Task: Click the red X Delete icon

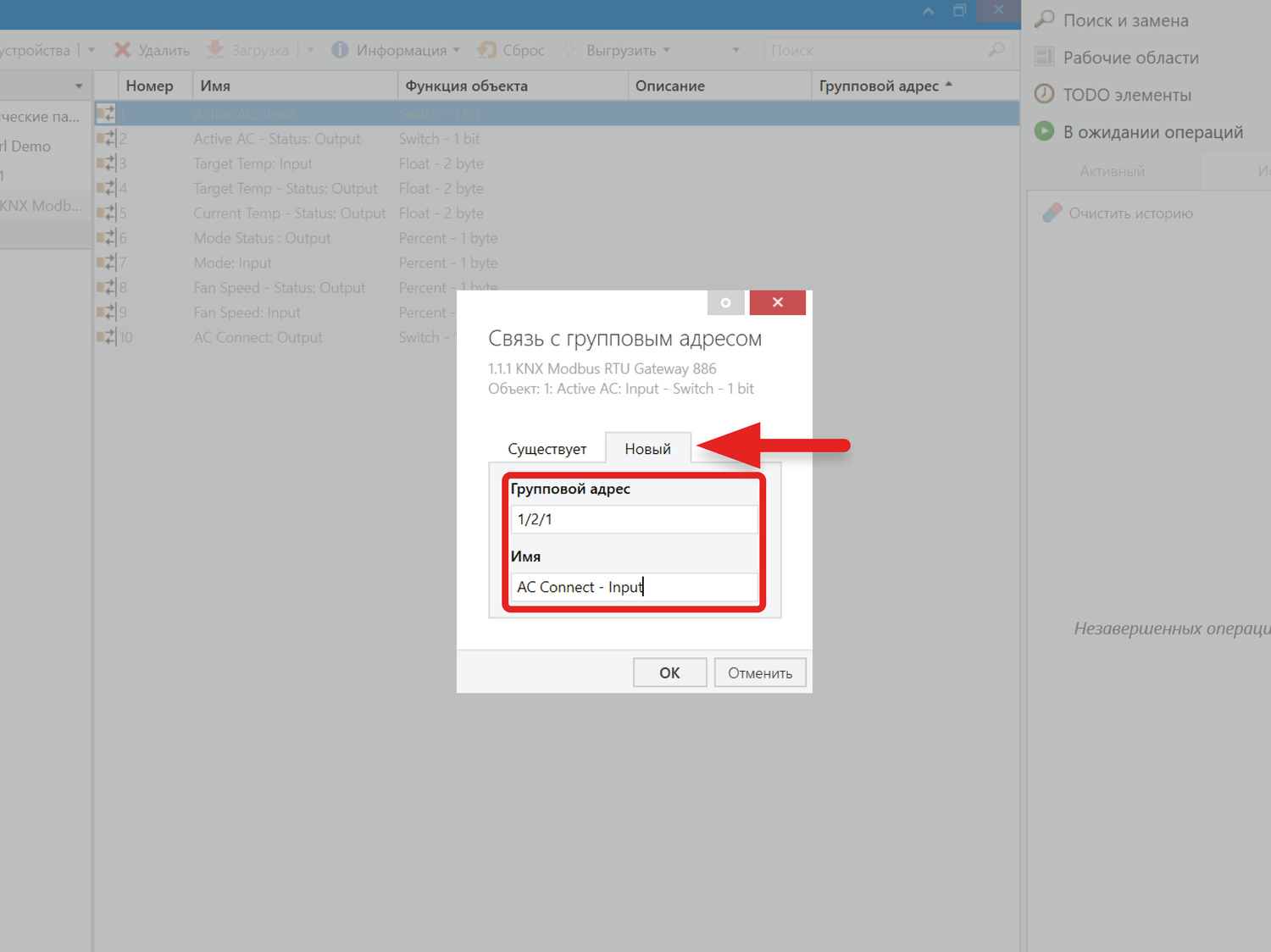Action: pyautogui.click(x=123, y=50)
